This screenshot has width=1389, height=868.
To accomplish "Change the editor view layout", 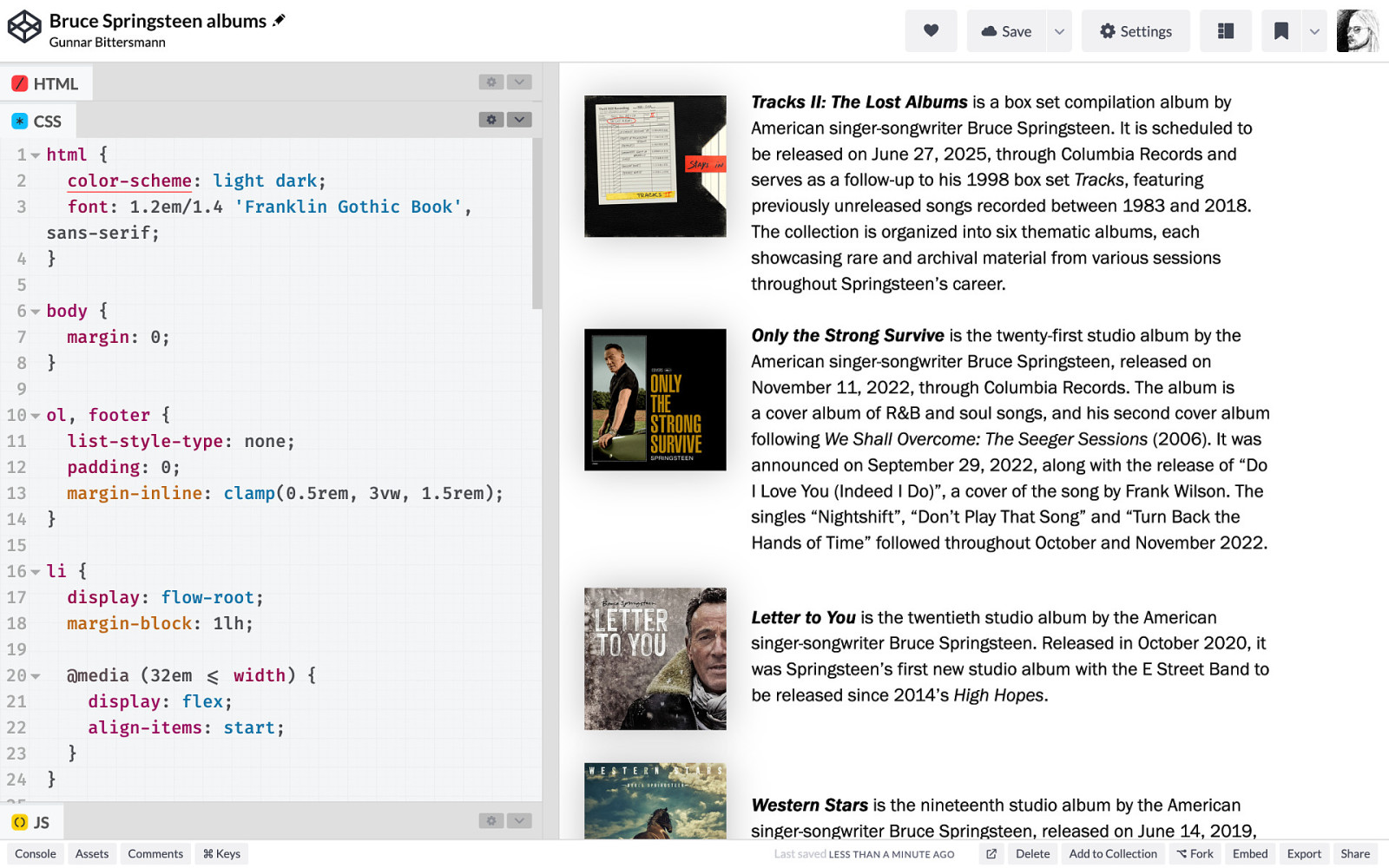I will pyautogui.click(x=1226, y=31).
